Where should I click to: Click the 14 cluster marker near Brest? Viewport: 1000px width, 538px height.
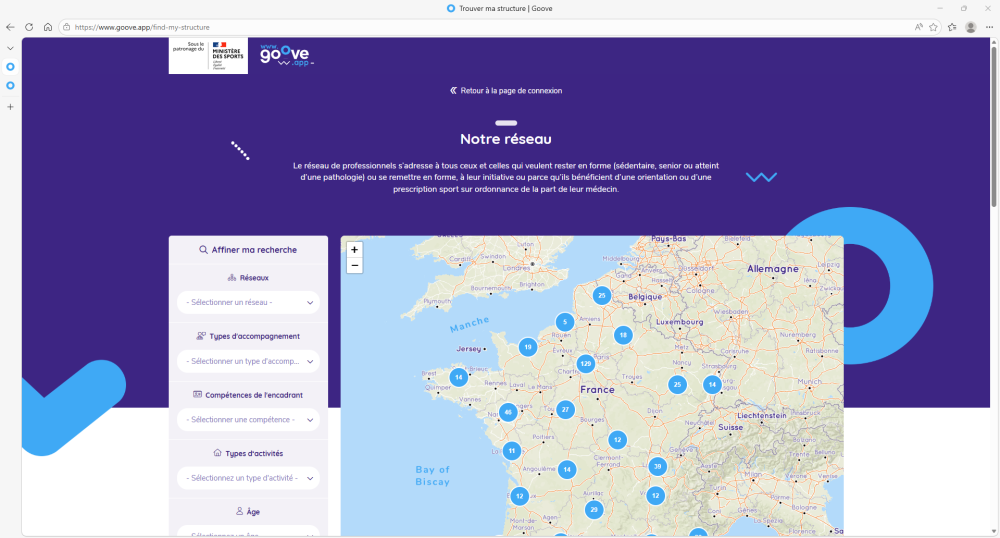(x=459, y=377)
